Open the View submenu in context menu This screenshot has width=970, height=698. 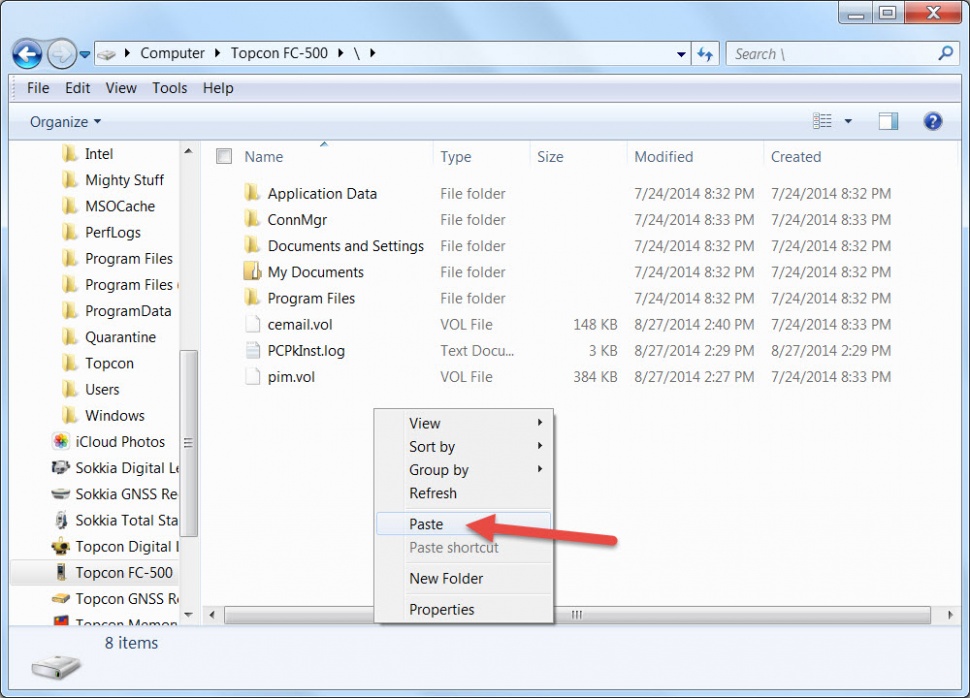(x=463, y=423)
